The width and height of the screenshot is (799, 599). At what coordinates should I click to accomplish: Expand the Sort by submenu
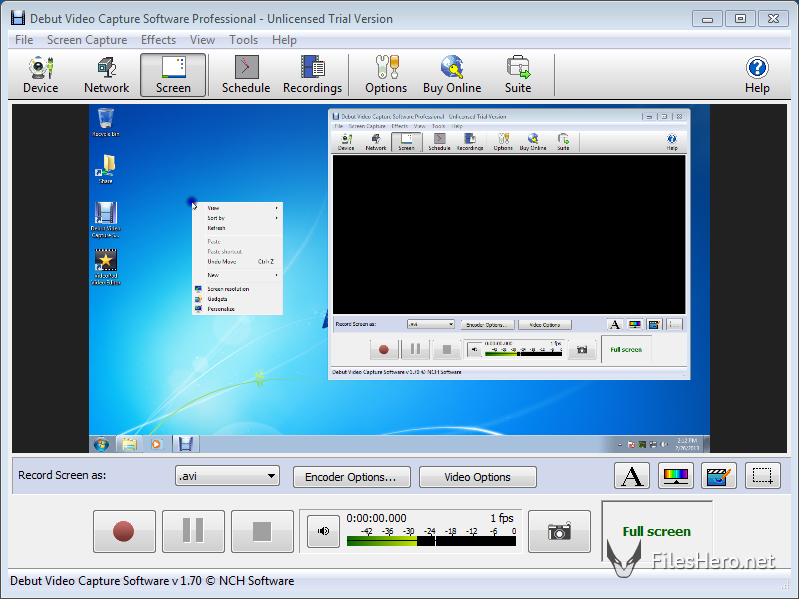coord(237,218)
